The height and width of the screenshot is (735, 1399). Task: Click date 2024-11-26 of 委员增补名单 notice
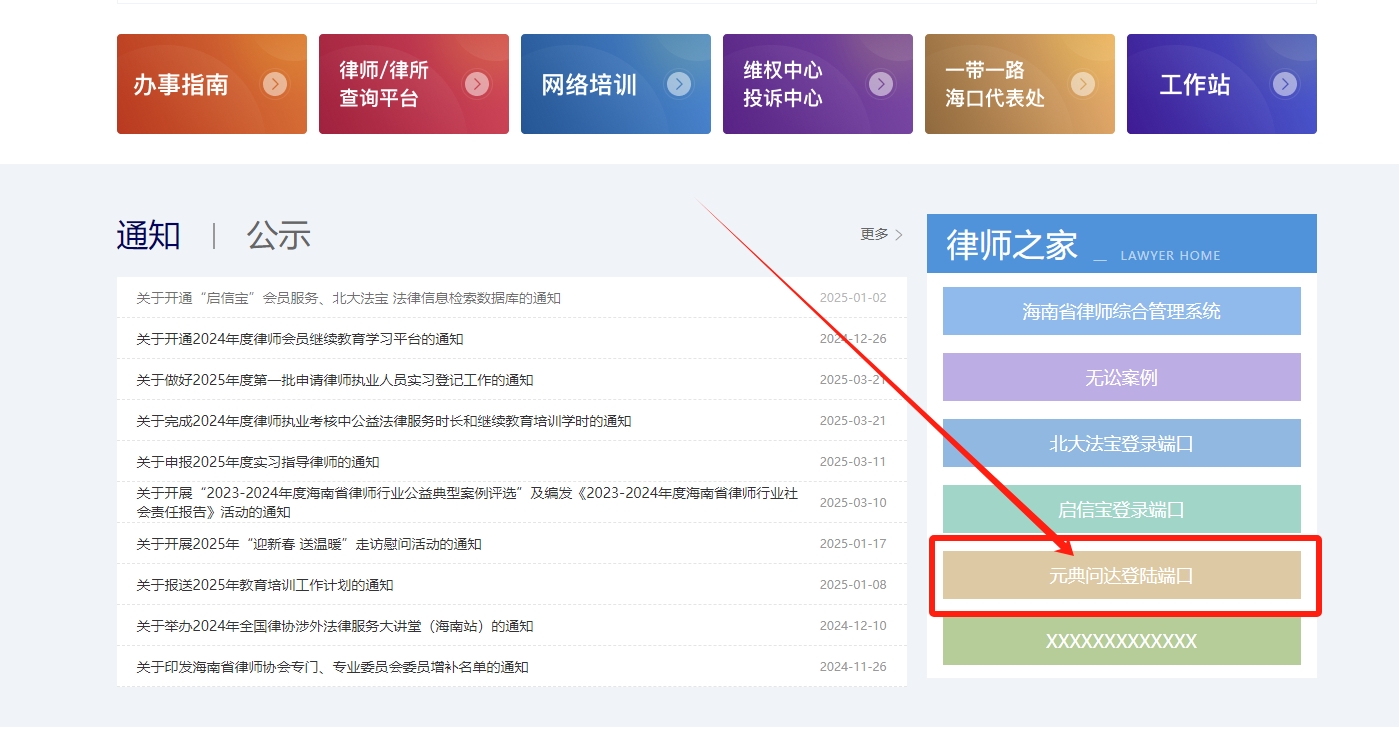point(853,667)
